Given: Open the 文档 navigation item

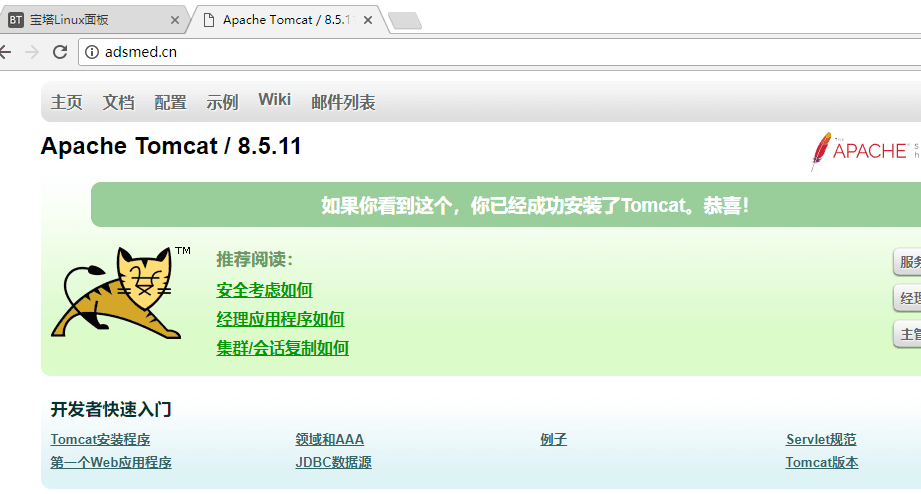Looking at the screenshot, I should [x=118, y=102].
